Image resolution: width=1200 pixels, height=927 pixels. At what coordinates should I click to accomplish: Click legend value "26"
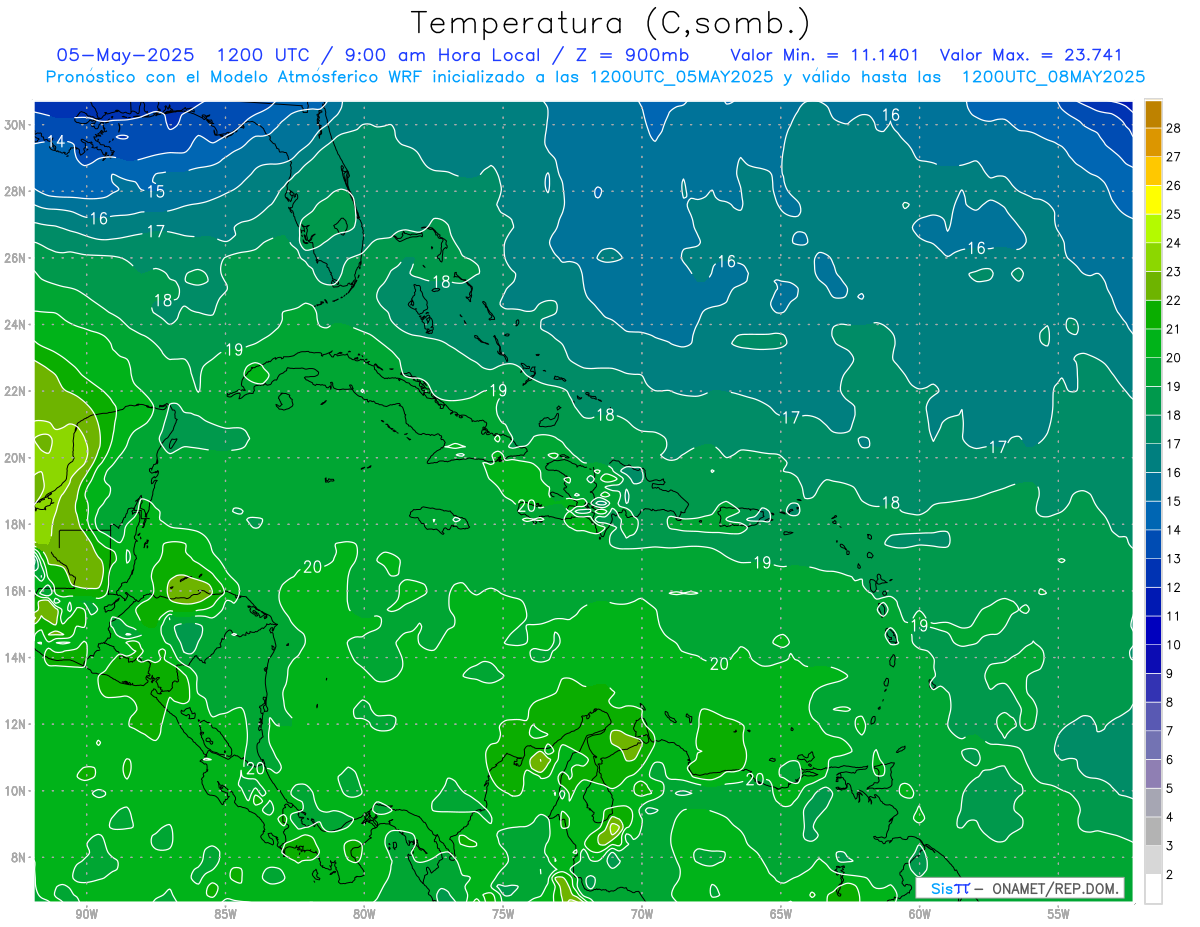pyautogui.click(x=1174, y=185)
